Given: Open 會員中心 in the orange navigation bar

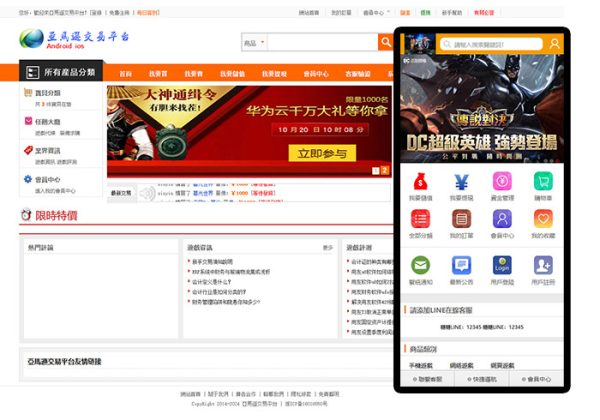Looking at the screenshot, I should pyautogui.click(x=316, y=74).
